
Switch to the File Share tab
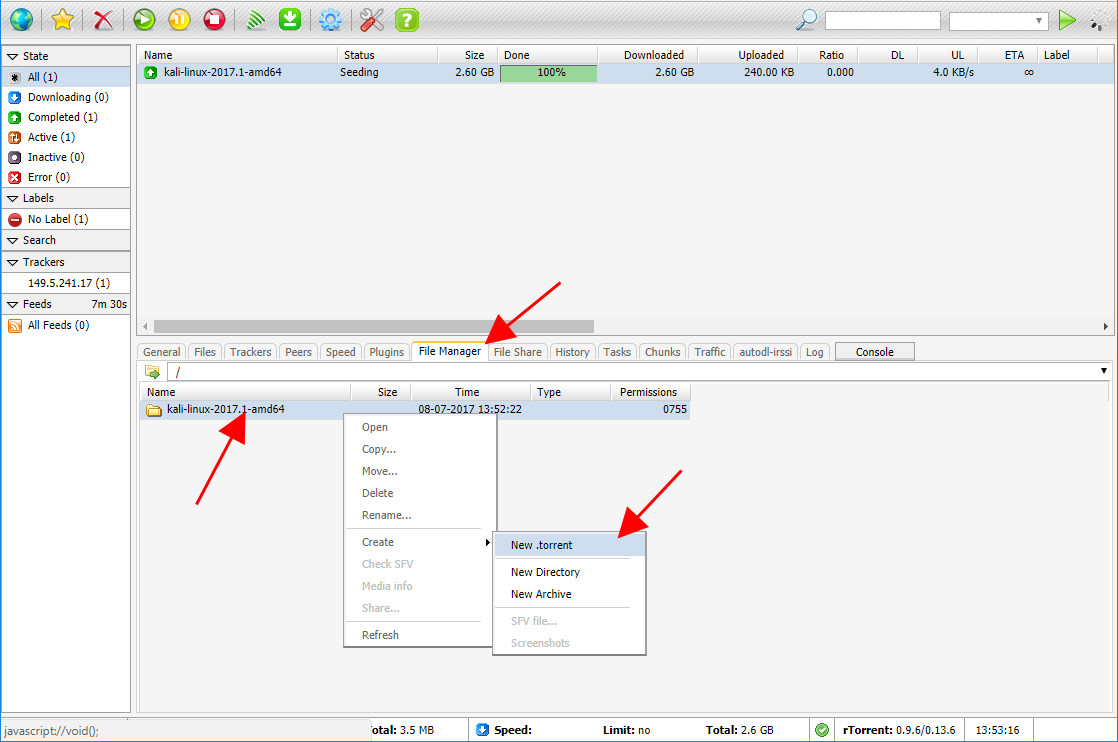(518, 352)
